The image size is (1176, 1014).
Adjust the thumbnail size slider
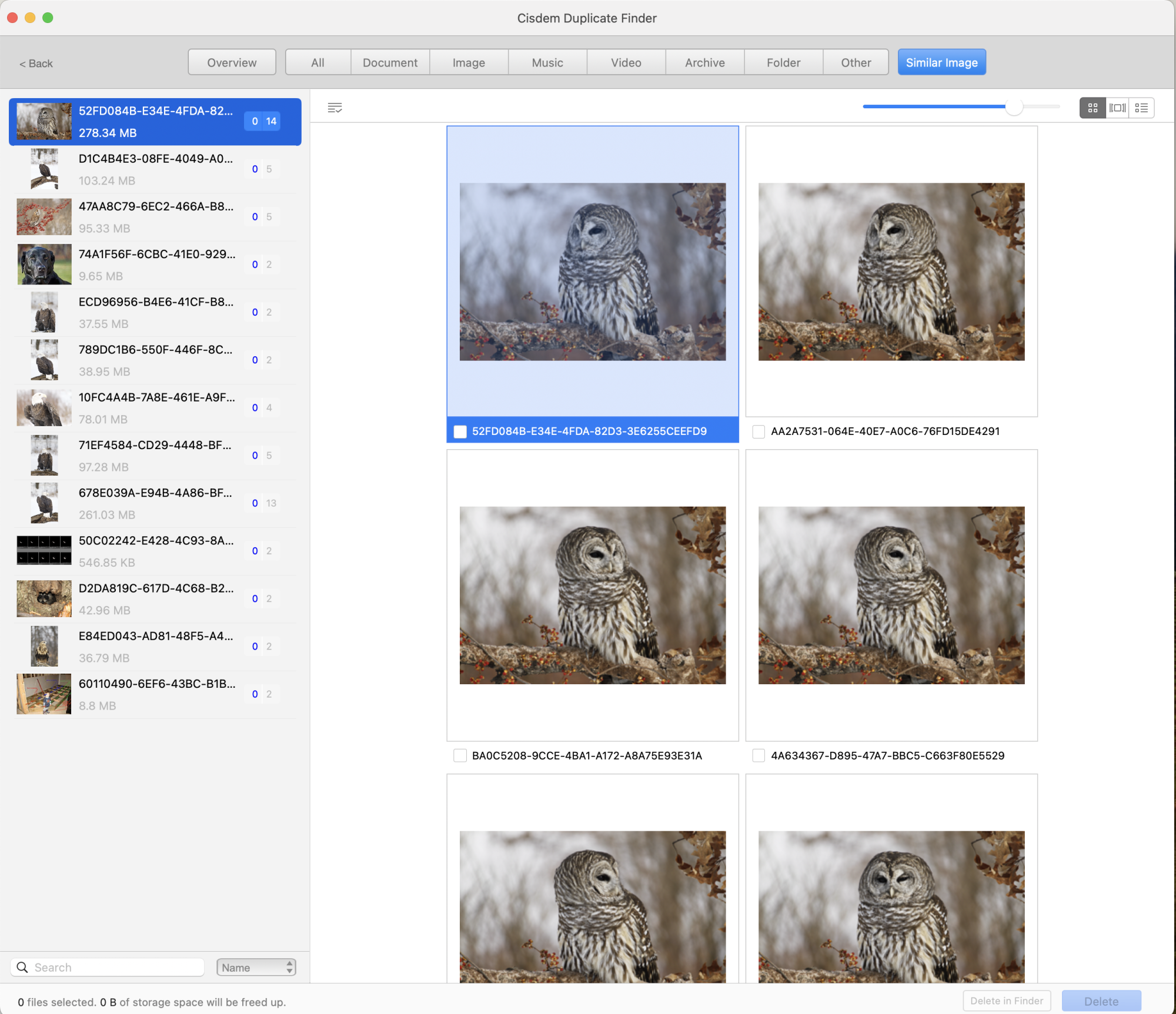(x=1014, y=107)
